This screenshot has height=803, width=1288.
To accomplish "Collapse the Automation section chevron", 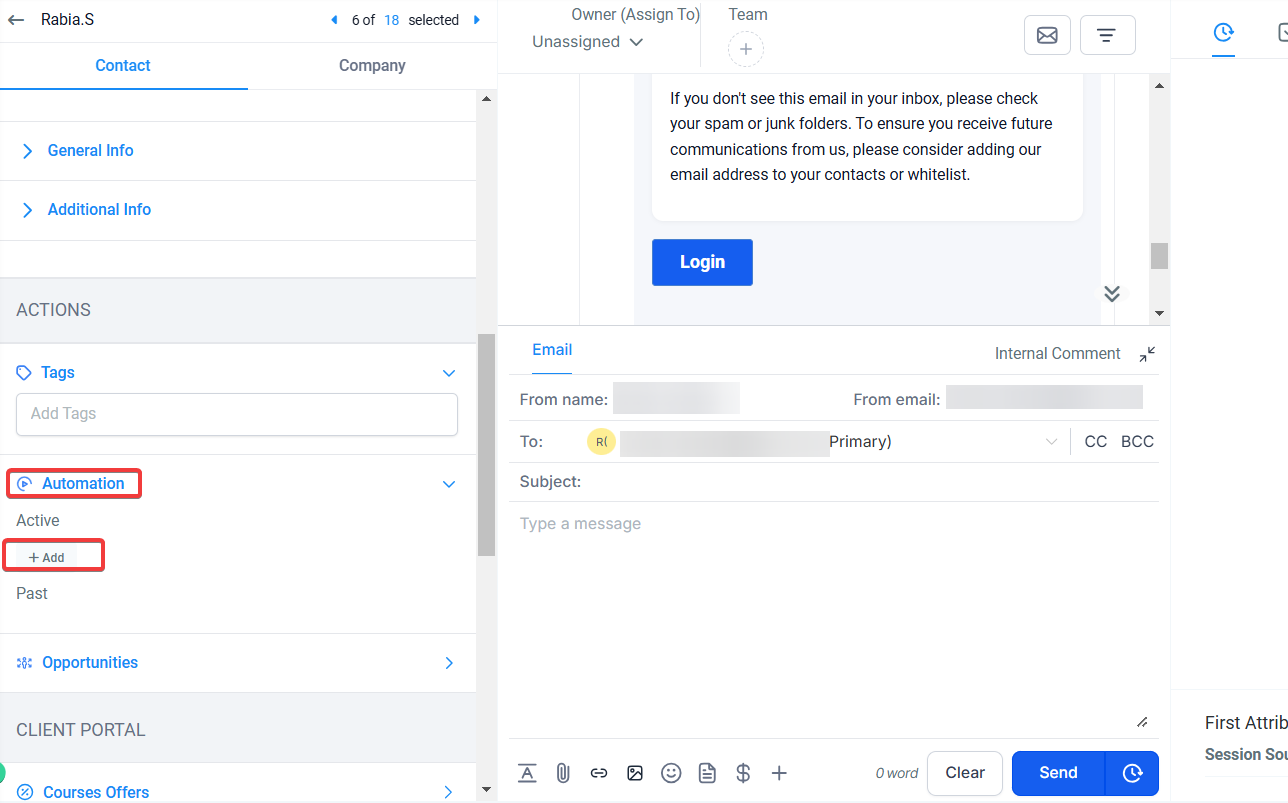I will pyautogui.click(x=449, y=484).
